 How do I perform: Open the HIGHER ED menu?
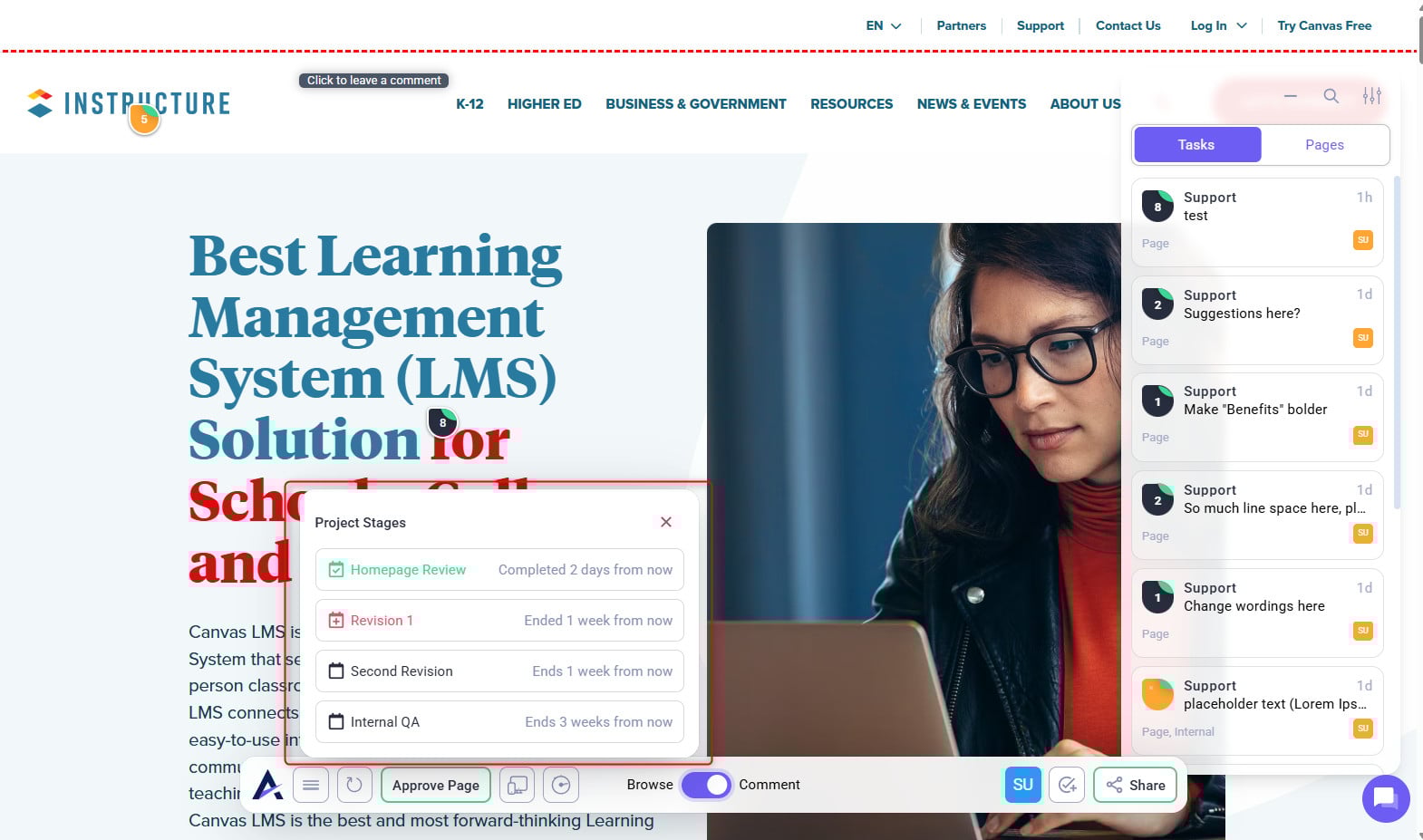pyautogui.click(x=544, y=104)
